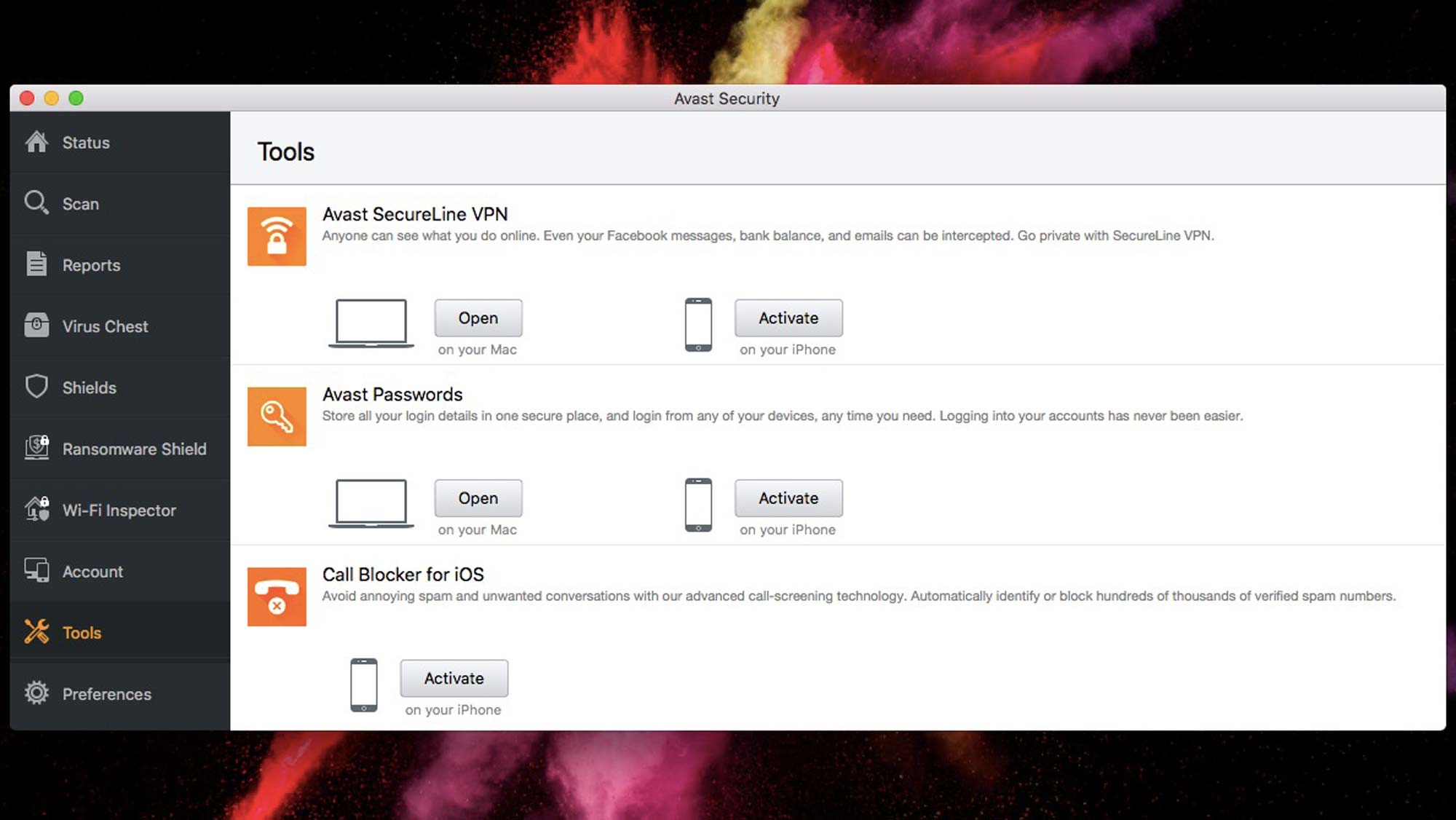Click the Tools page heading
This screenshot has width=1456, height=820.
pyautogui.click(x=286, y=151)
